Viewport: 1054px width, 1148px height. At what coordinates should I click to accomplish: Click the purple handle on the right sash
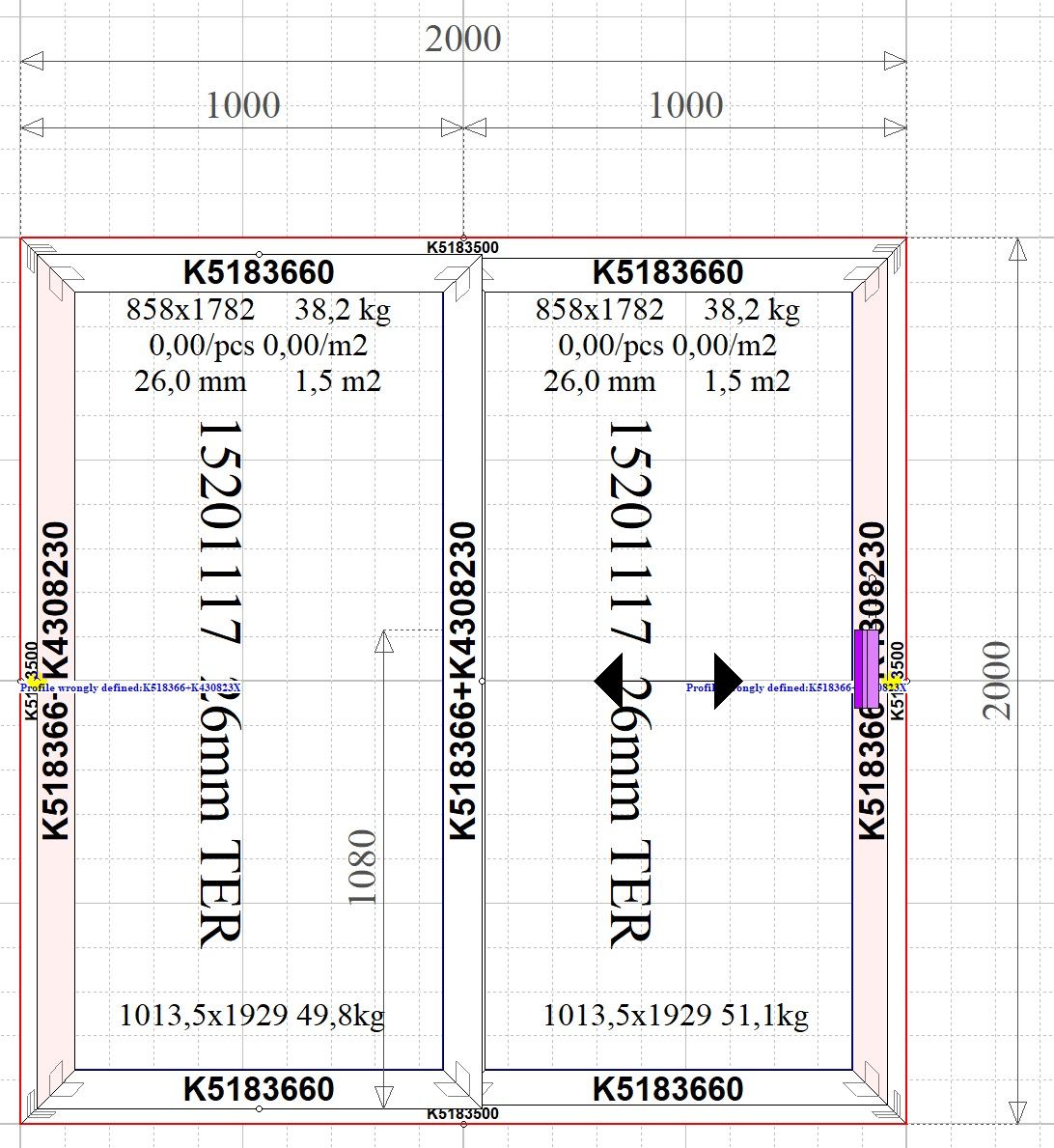[867, 668]
